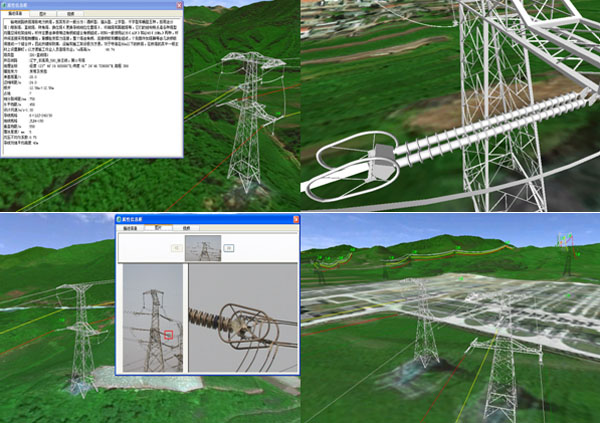Click red defect marker on tower photo

point(169,333)
